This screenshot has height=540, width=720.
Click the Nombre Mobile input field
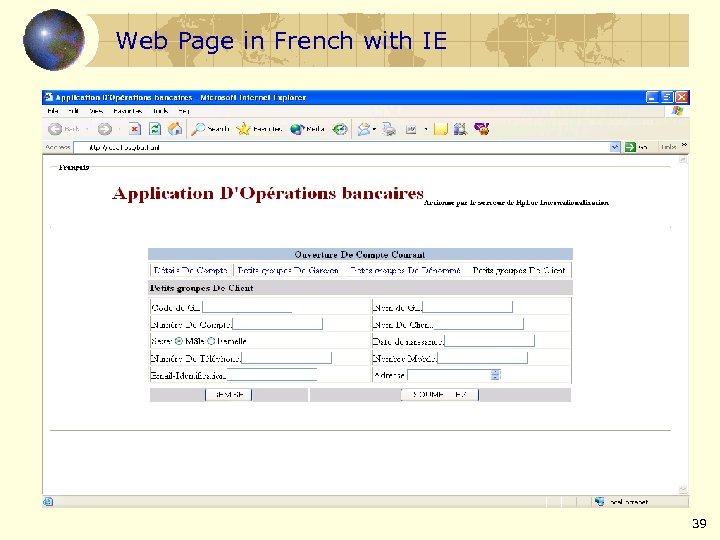click(x=483, y=358)
